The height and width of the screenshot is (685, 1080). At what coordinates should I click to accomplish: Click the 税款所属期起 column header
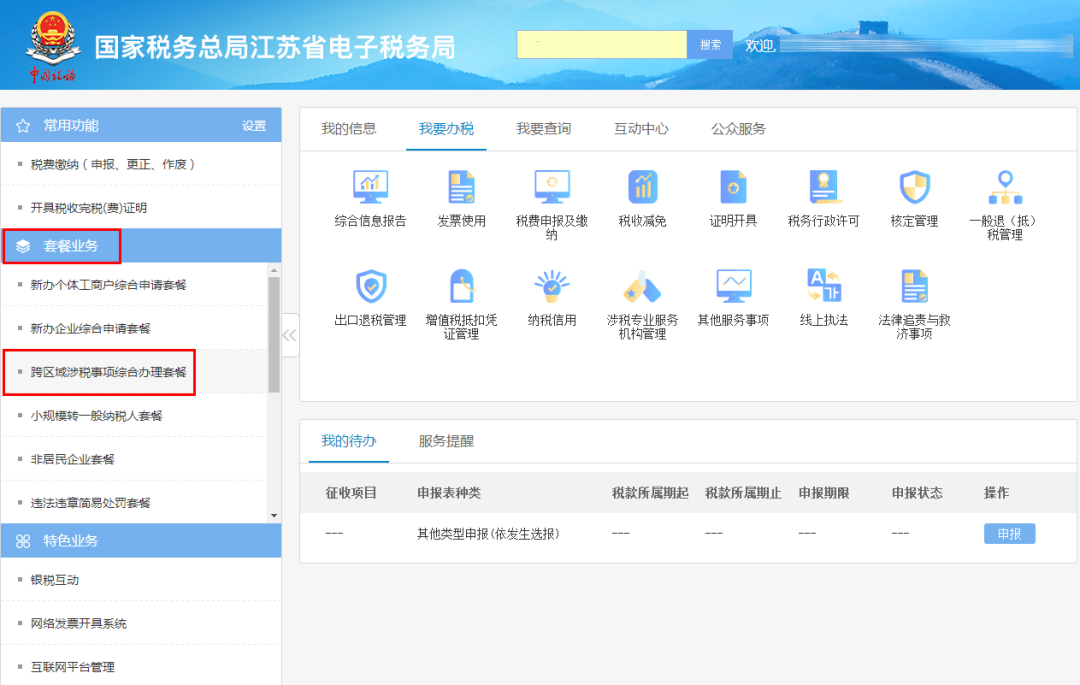(650, 493)
